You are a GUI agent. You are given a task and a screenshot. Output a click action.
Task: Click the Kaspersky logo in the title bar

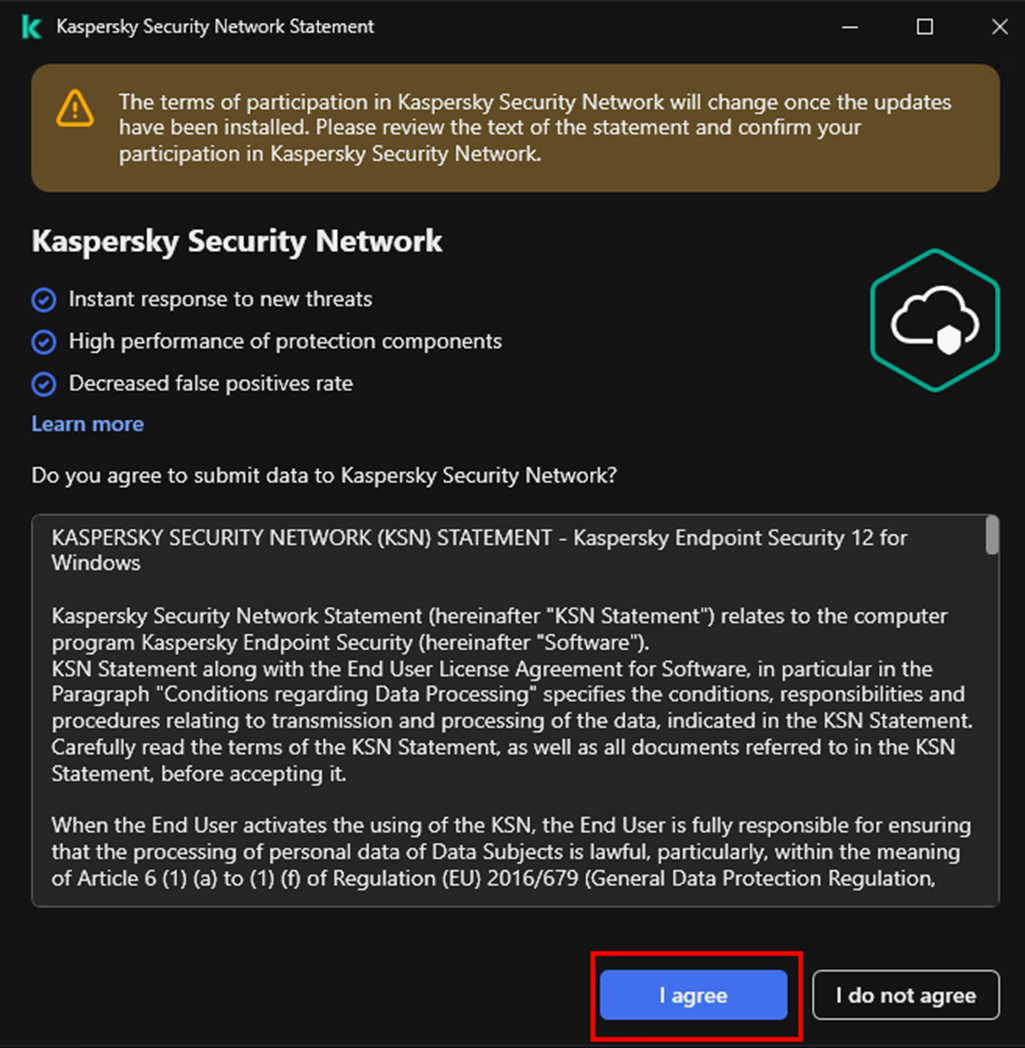point(31,27)
